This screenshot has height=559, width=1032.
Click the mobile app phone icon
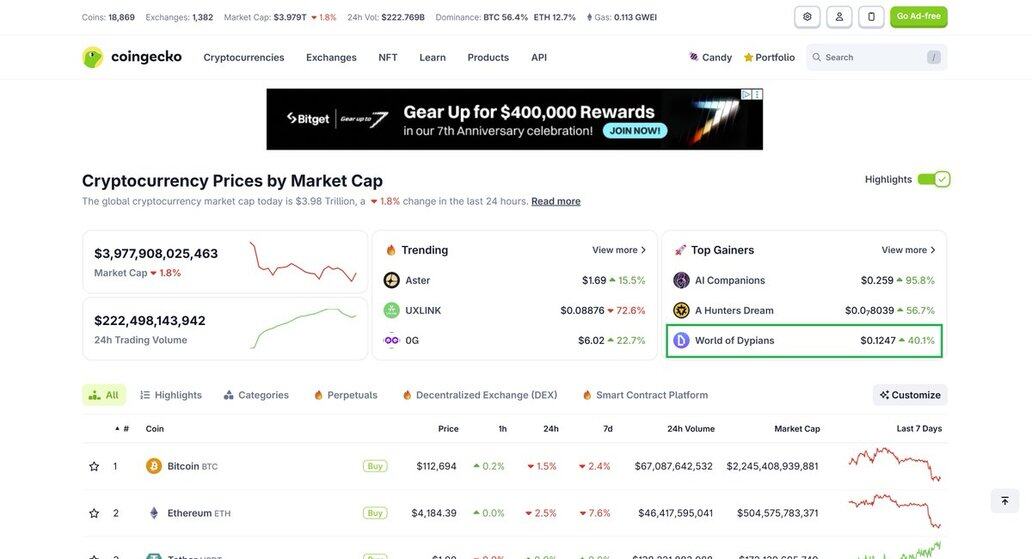point(871,17)
